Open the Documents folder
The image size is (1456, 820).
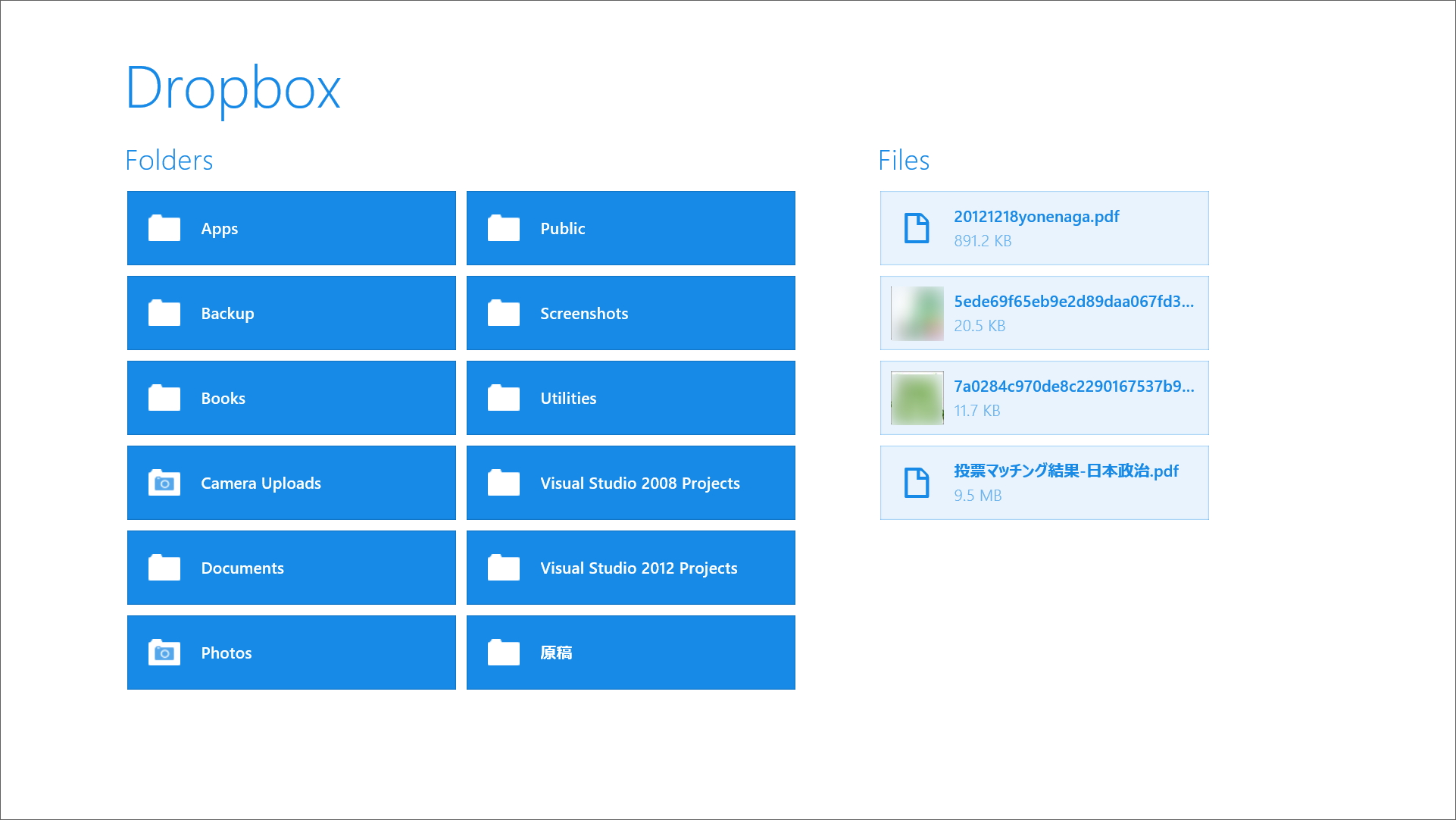(x=291, y=567)
